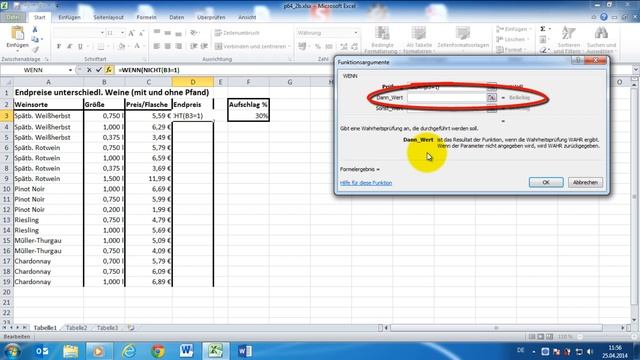Open Hilfe für diese Funktion link
The image size is (640, 360).
pyautogui.click(x=366, y=183)
